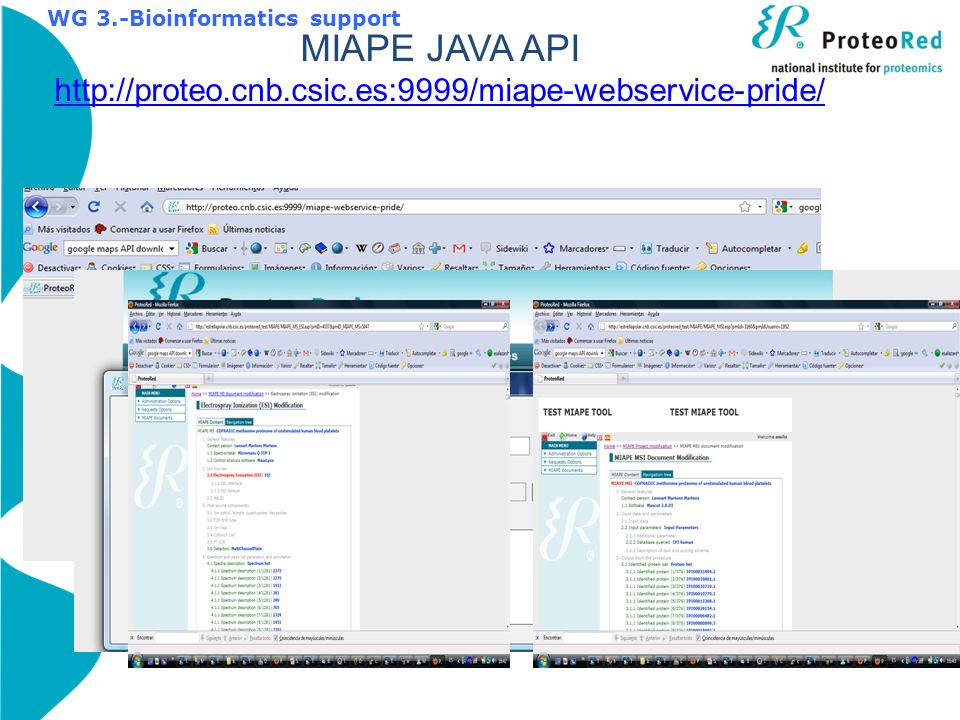Open Administration Options in right window menu
Viewport: 960px width, 720px height.
pyautogui.click(x=569, y=454)
